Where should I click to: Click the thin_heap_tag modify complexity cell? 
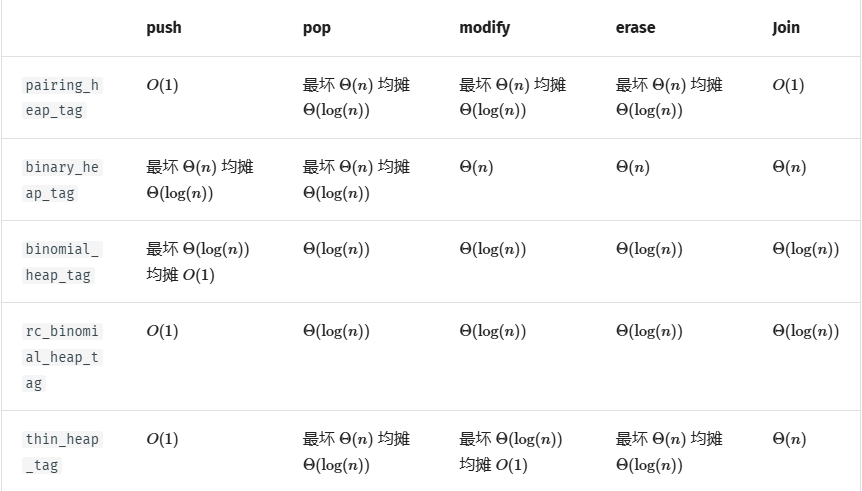[x=510, y=452]
